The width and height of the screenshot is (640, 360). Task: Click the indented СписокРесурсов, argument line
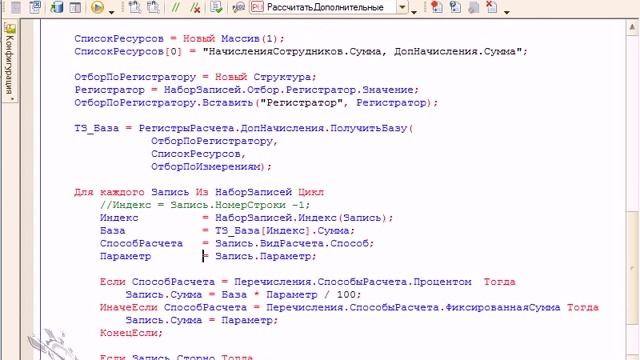coord(198,154)
